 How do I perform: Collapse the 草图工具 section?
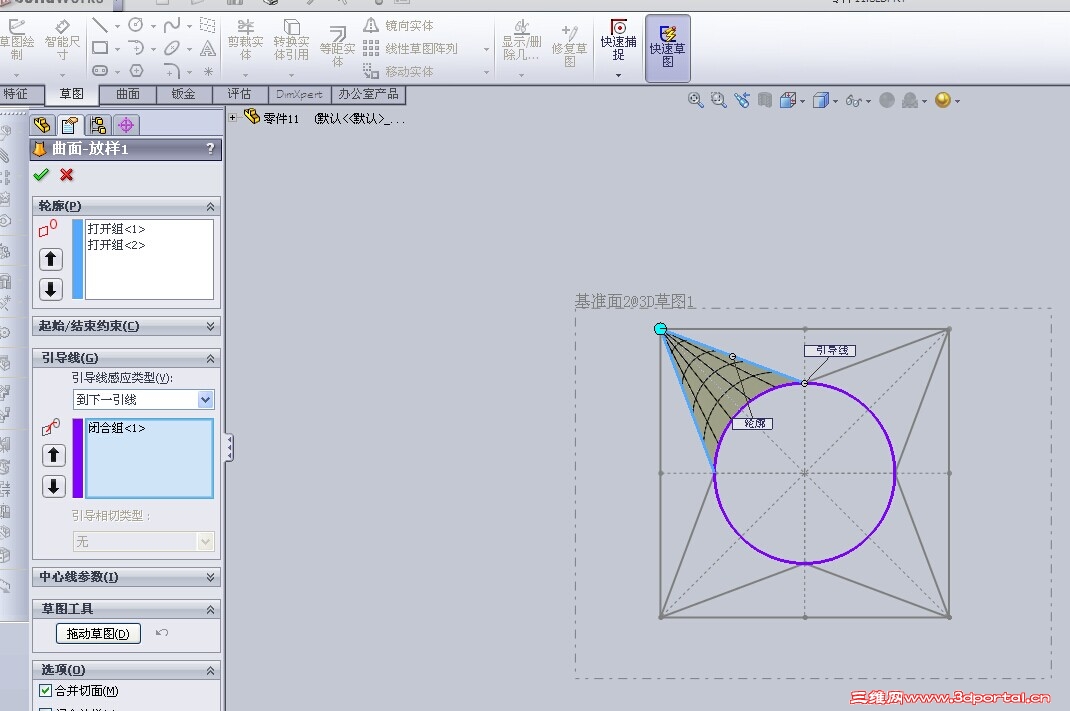click(x=210, y=609)
